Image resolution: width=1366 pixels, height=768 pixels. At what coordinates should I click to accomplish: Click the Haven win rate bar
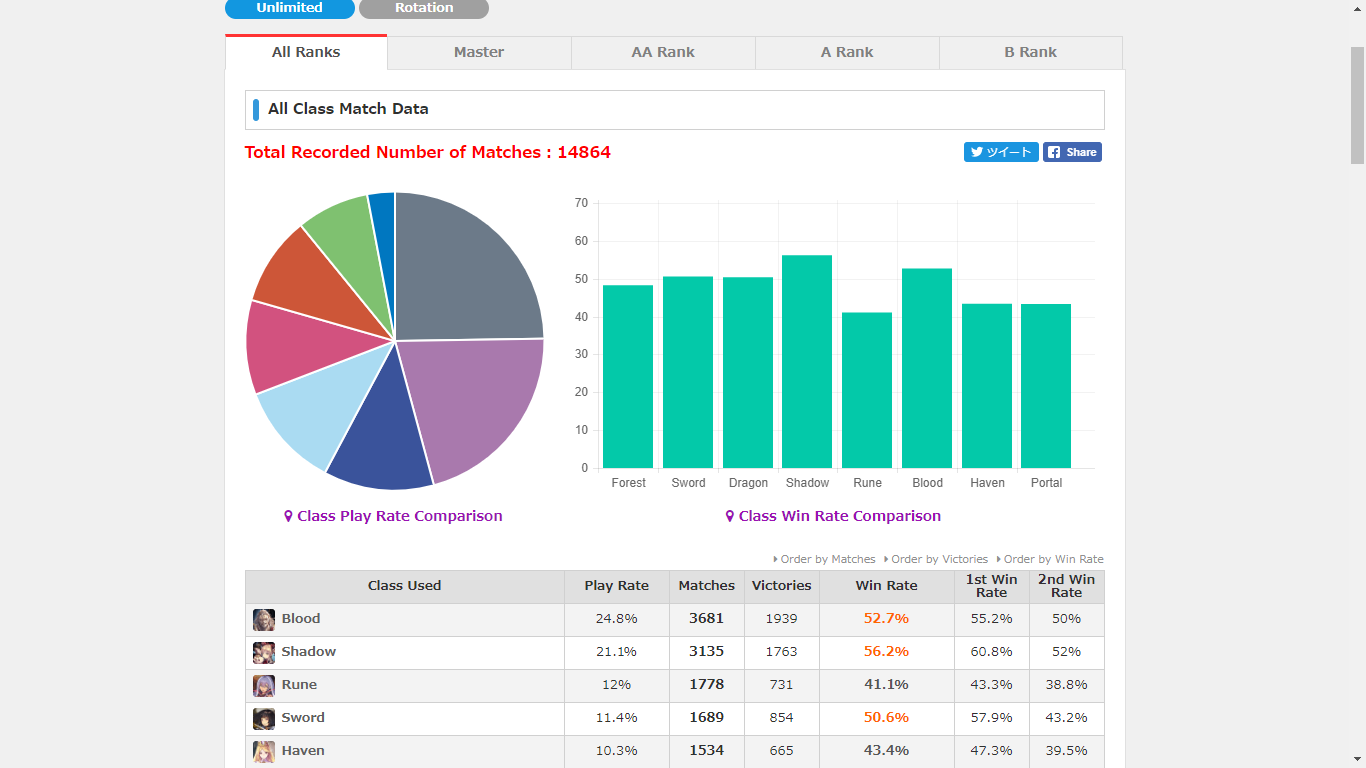987,386
